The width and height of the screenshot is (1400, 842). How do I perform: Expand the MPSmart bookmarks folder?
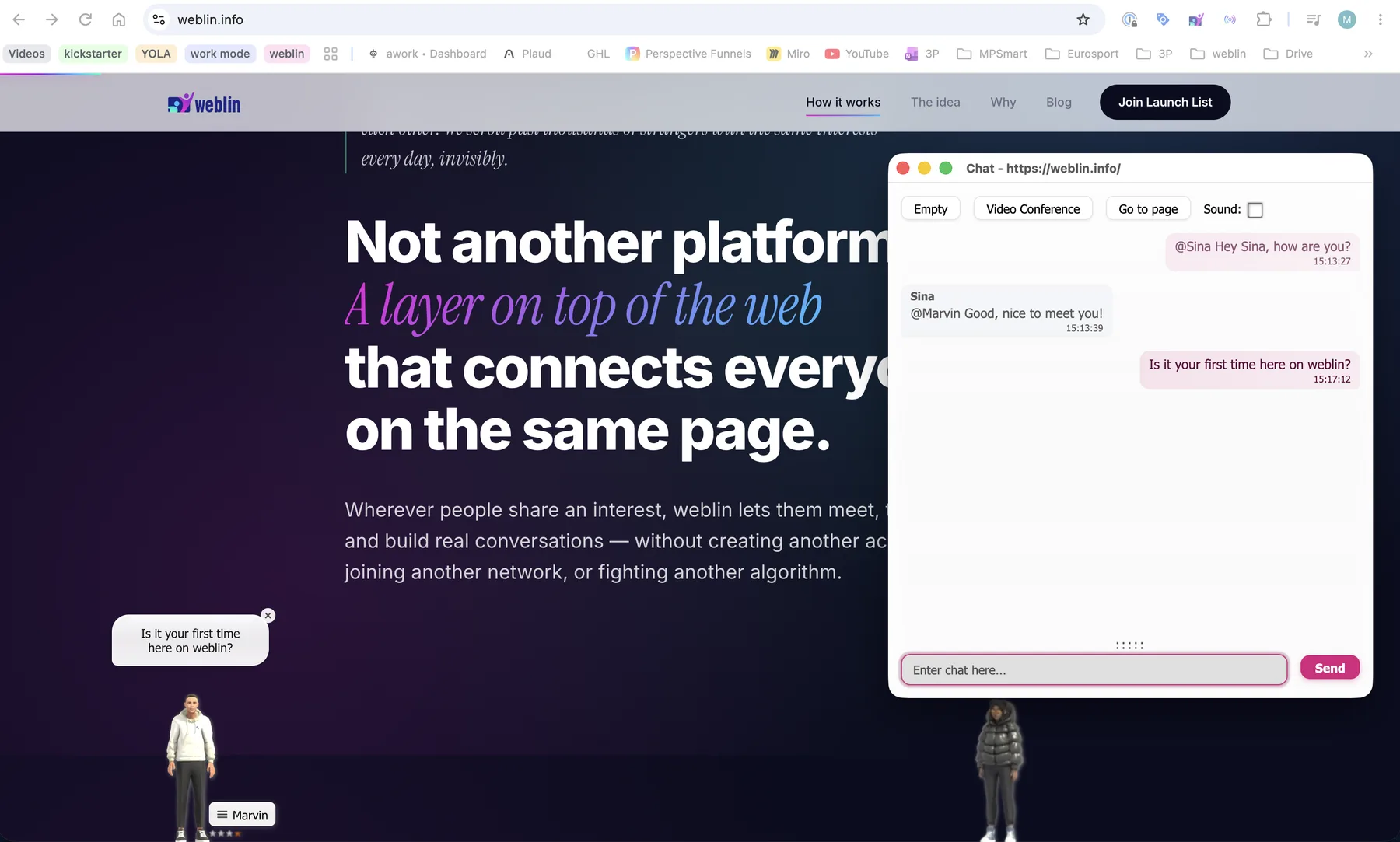pos(992,54)
